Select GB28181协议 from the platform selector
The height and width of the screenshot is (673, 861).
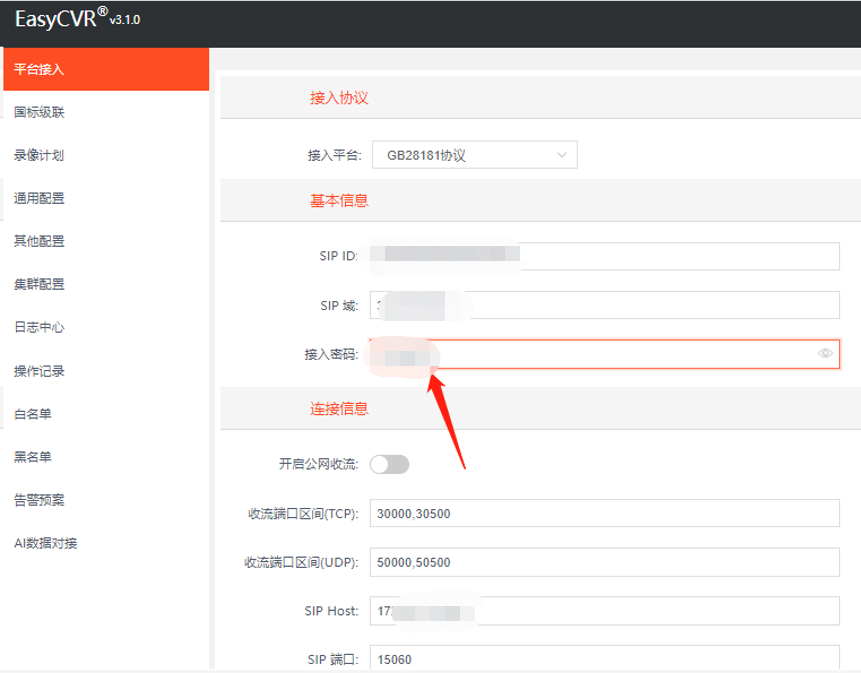(474, 154)
